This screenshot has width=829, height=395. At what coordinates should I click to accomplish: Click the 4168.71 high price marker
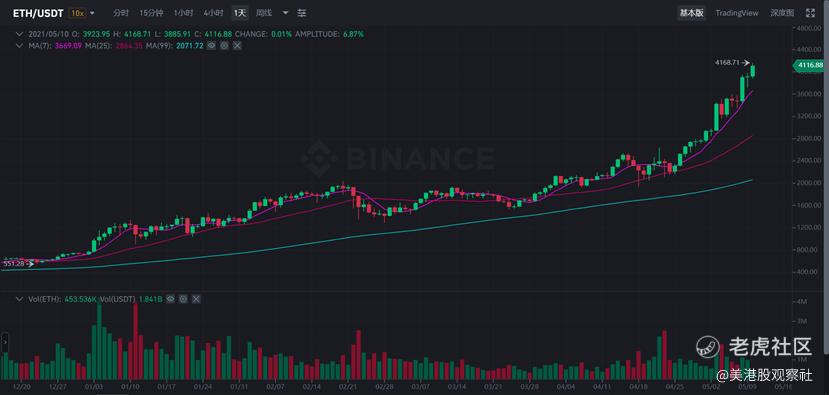726,62
